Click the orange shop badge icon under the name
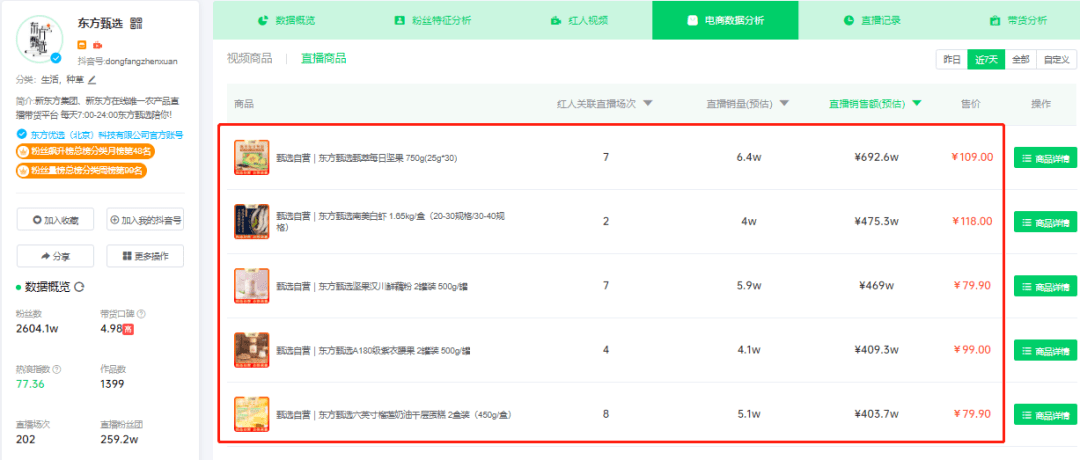The height and width of the screenshot is (460, 1080). pyautogui.click(x=81, y=45)
